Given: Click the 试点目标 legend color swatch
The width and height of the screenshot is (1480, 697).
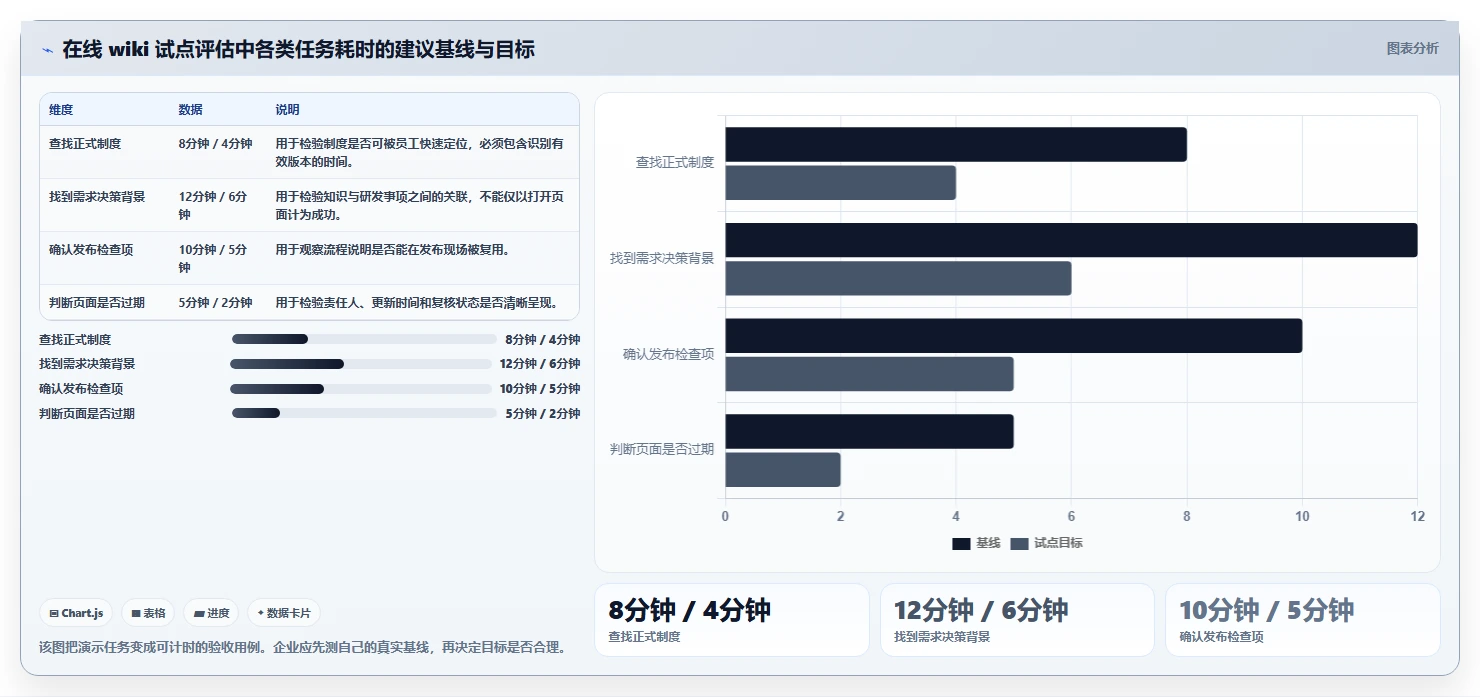Looking at the screenshot, I should click(x=1019, y=543).
